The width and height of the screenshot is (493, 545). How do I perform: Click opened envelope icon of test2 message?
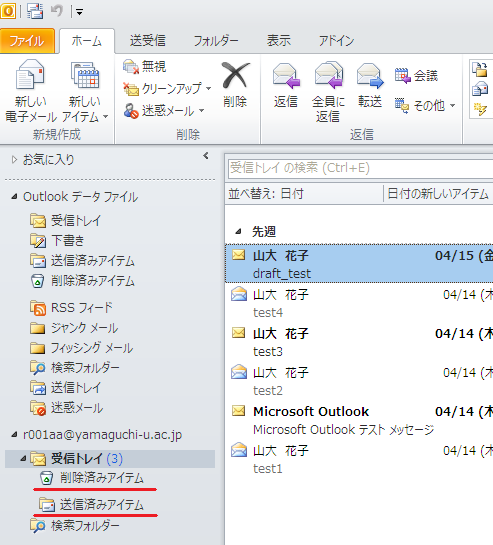(239, 372)
